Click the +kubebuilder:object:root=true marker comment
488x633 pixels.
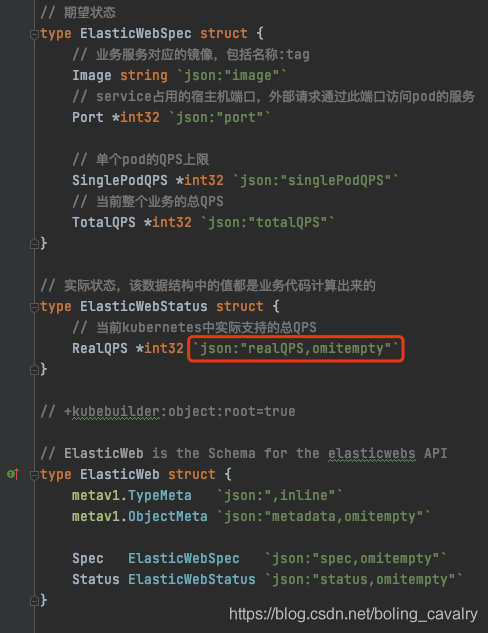[179, 411]
